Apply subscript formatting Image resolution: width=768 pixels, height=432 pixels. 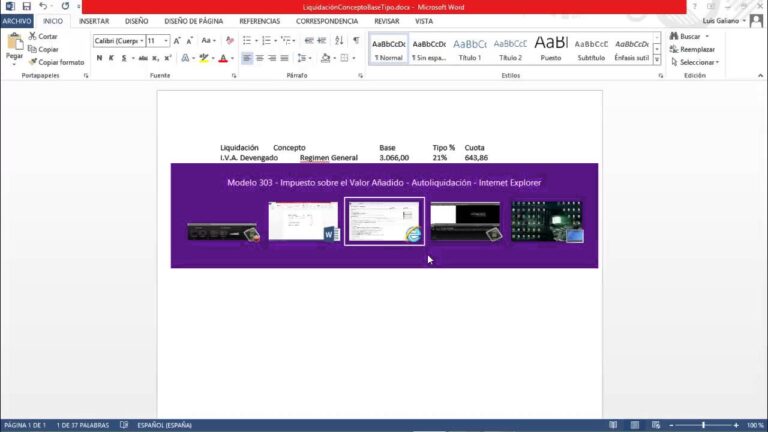pyautogui.click(x=155, y=58)
